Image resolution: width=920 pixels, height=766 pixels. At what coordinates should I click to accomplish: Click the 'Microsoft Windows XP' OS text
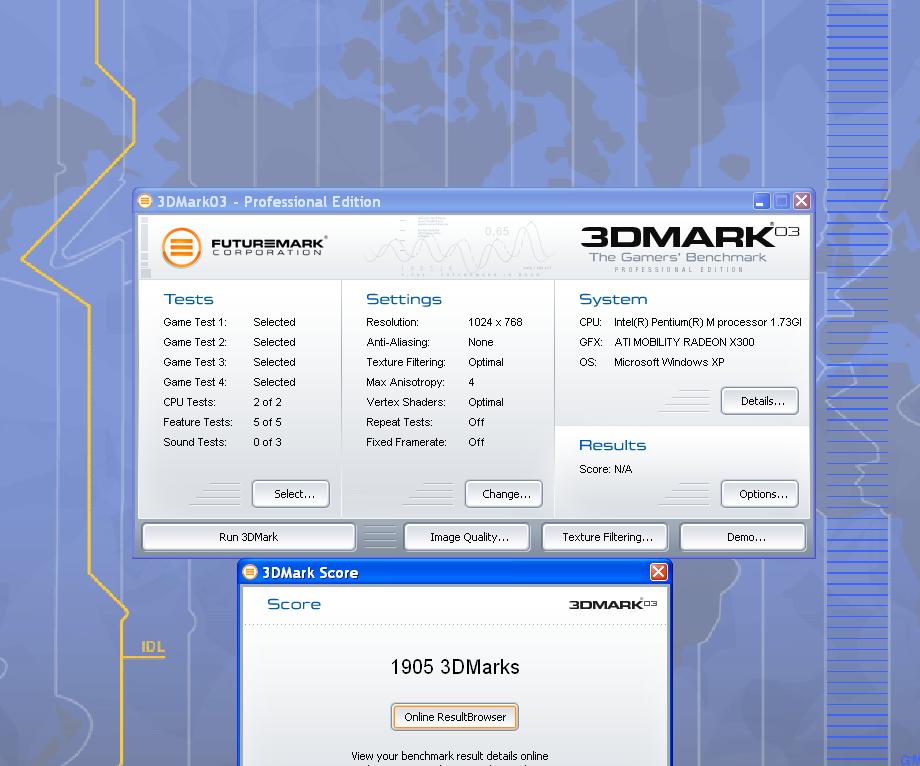(669, 362)
